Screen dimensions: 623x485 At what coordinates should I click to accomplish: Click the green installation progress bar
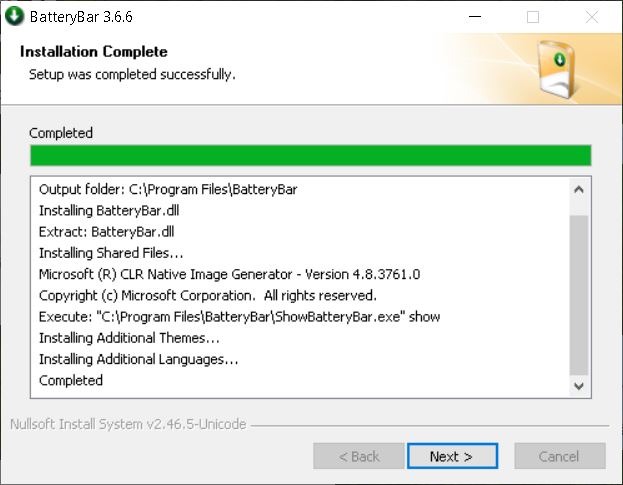coord(310,155)
